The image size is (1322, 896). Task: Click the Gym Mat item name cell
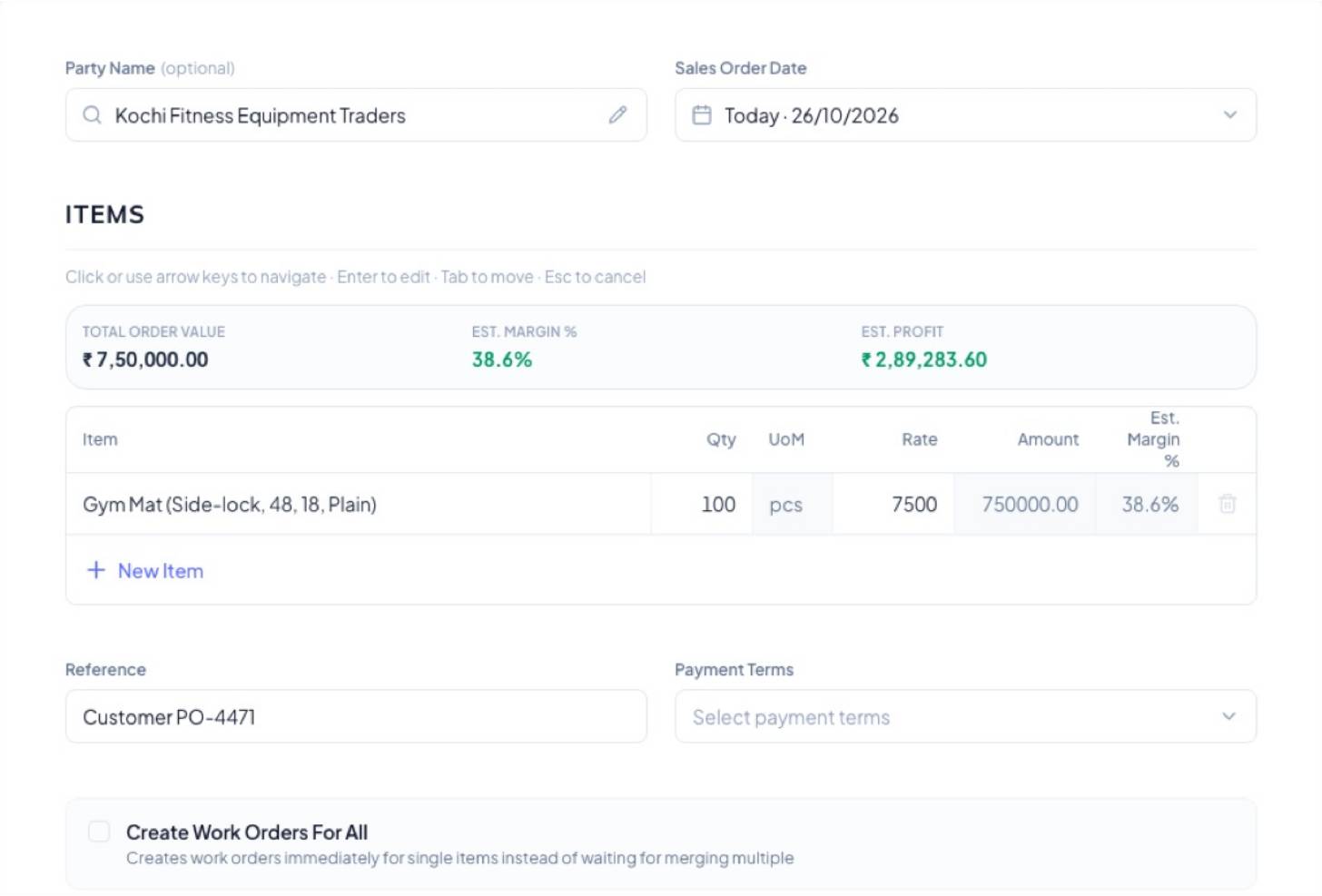pos(359,504)
